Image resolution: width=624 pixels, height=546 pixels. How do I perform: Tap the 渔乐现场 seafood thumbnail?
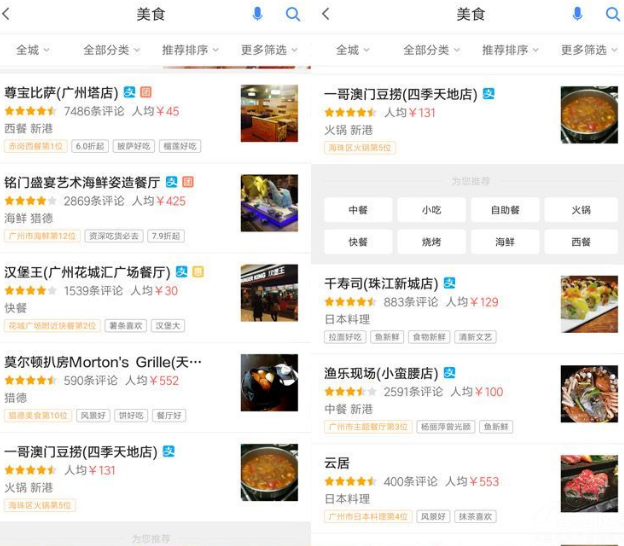click(589, 394)
